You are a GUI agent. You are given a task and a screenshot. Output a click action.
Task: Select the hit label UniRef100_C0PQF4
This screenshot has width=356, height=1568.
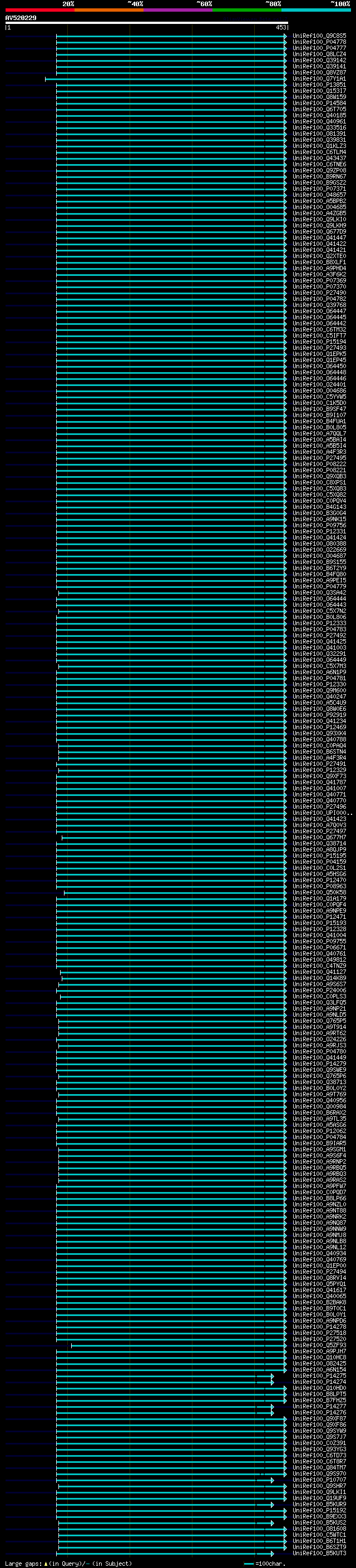[319, 905]
